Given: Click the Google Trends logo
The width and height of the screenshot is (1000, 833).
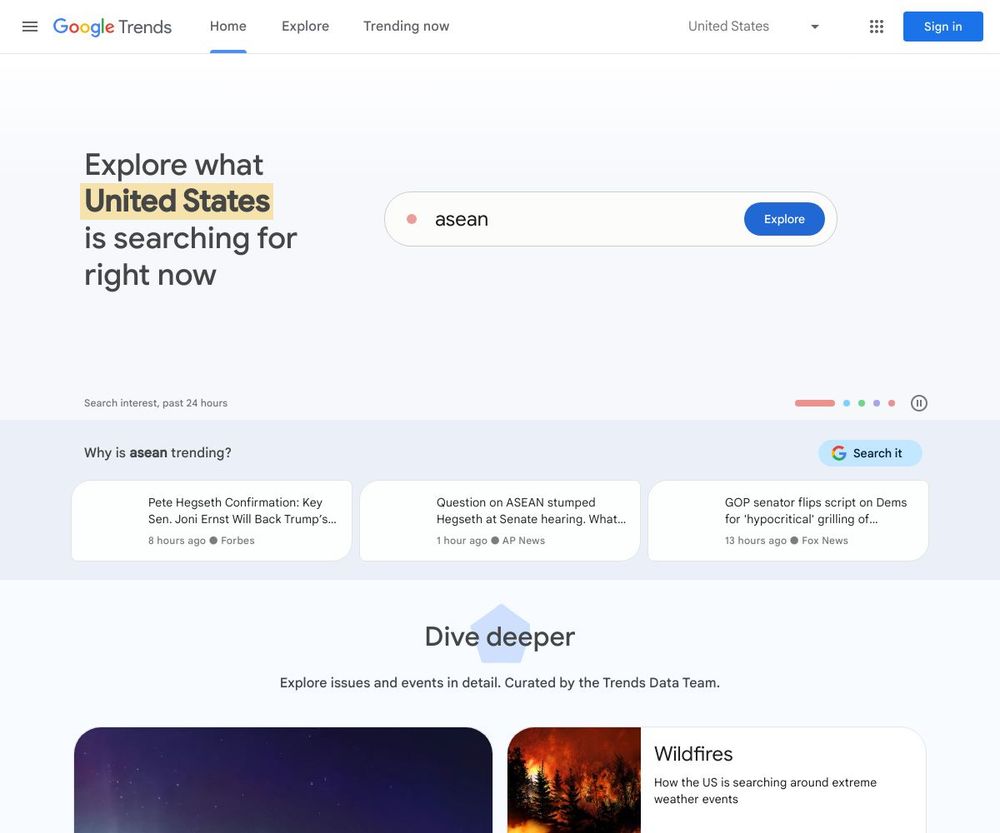Looking at the screenshot, I should click(x=112, y=26).
